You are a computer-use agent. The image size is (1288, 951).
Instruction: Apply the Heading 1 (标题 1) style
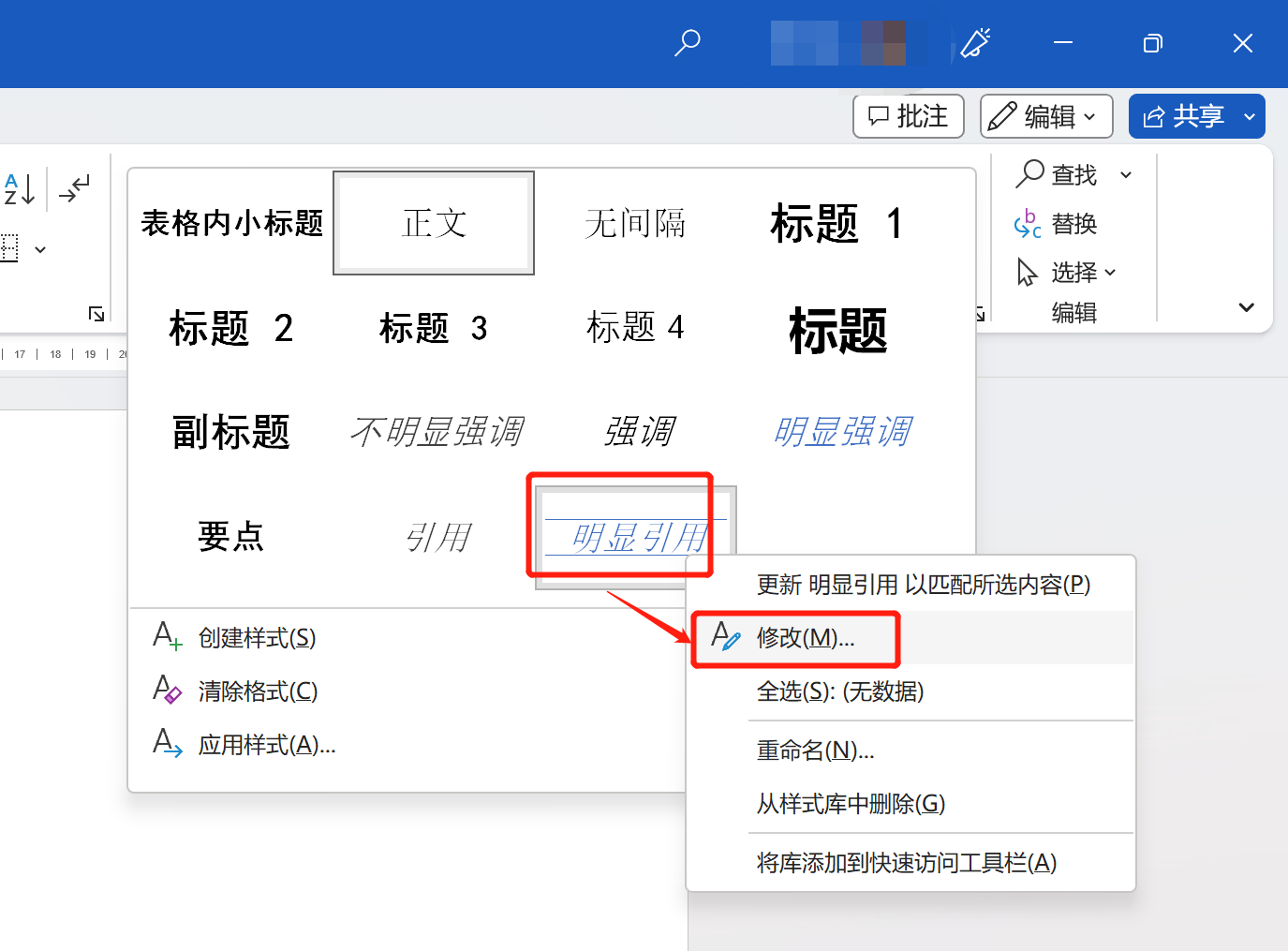836,224
